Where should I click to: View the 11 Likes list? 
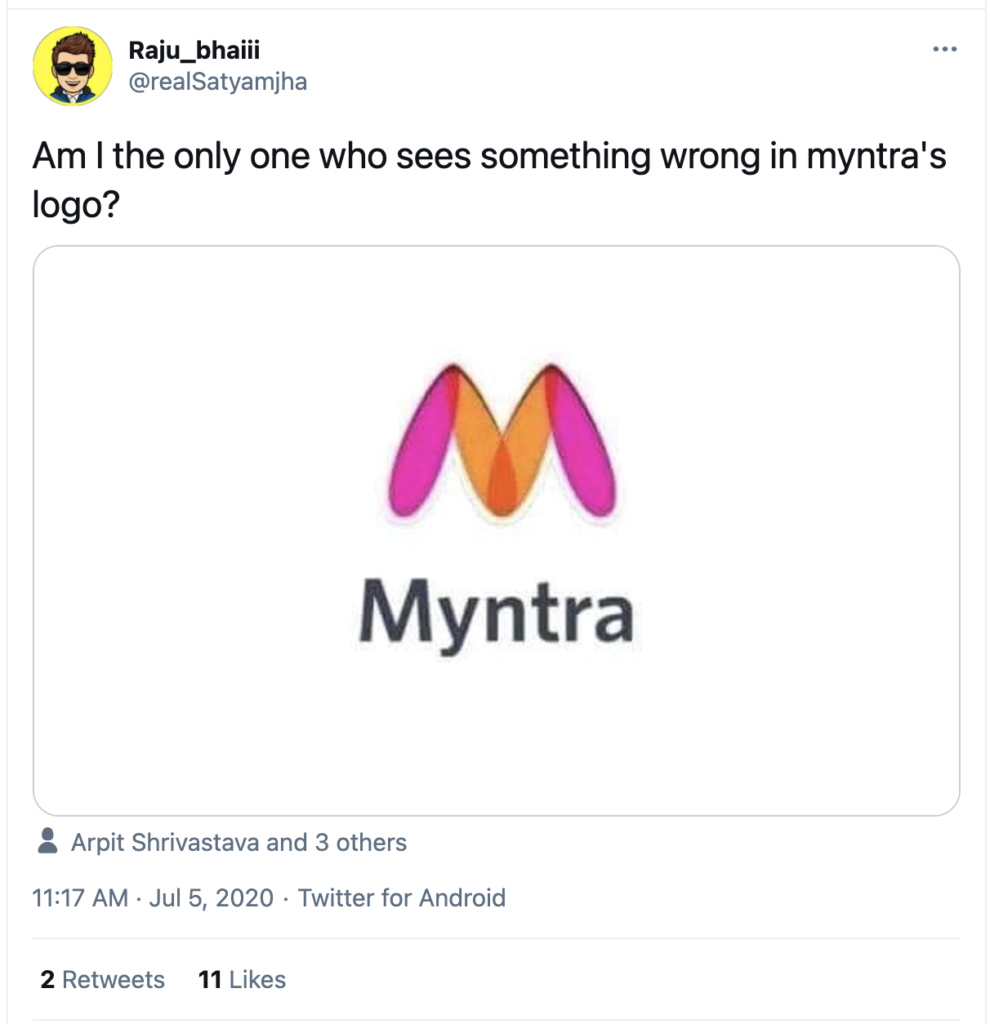[x=242, y=980]
